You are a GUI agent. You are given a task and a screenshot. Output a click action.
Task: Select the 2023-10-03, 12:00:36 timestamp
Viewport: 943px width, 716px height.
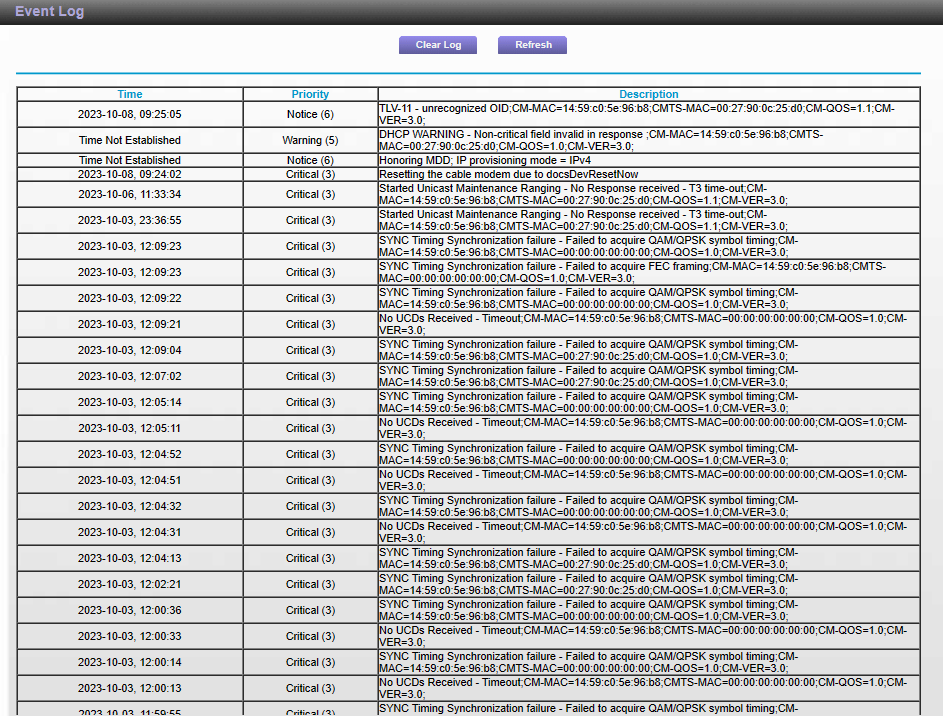130,610
